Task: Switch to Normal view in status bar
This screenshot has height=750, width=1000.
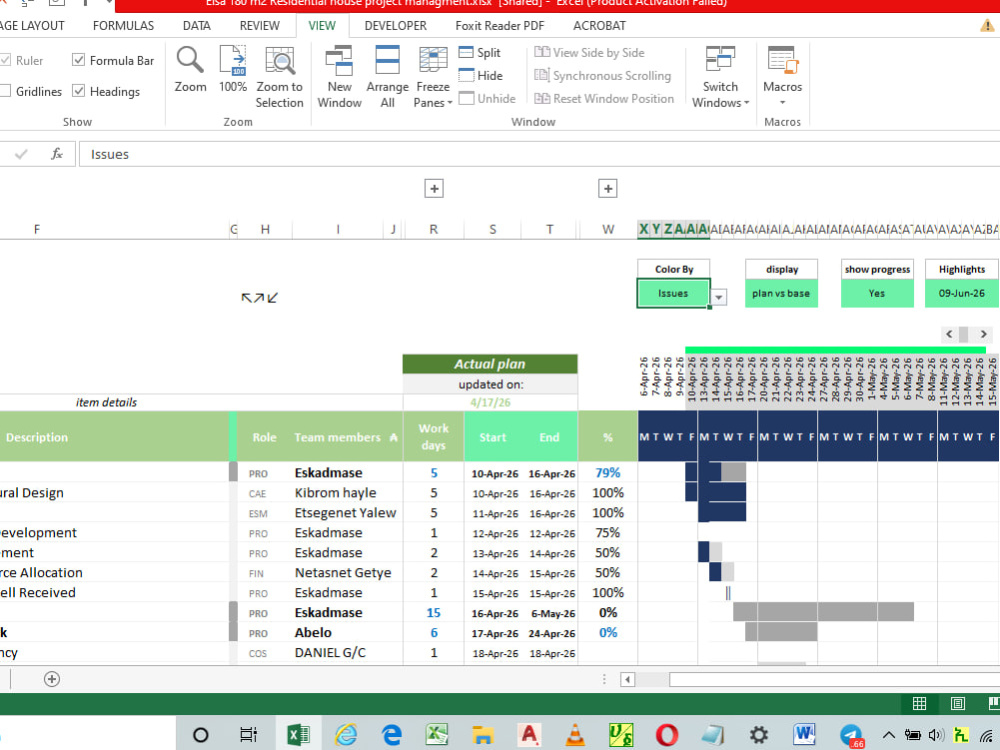Action: tap(919, 703)
